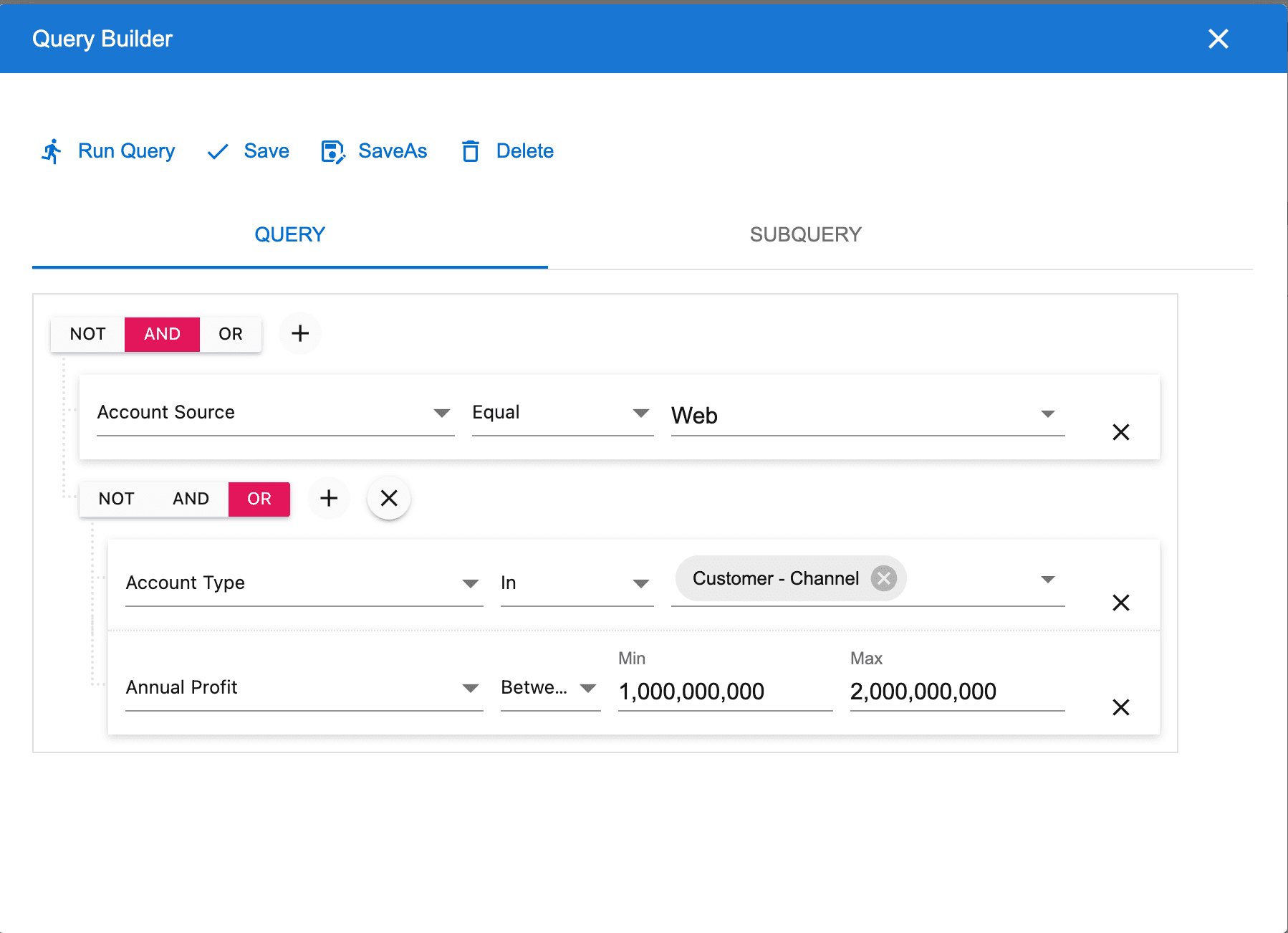The image size is (1288, 933).
Task: Click the Customer - Channel chip text
Action: [776, 578]
